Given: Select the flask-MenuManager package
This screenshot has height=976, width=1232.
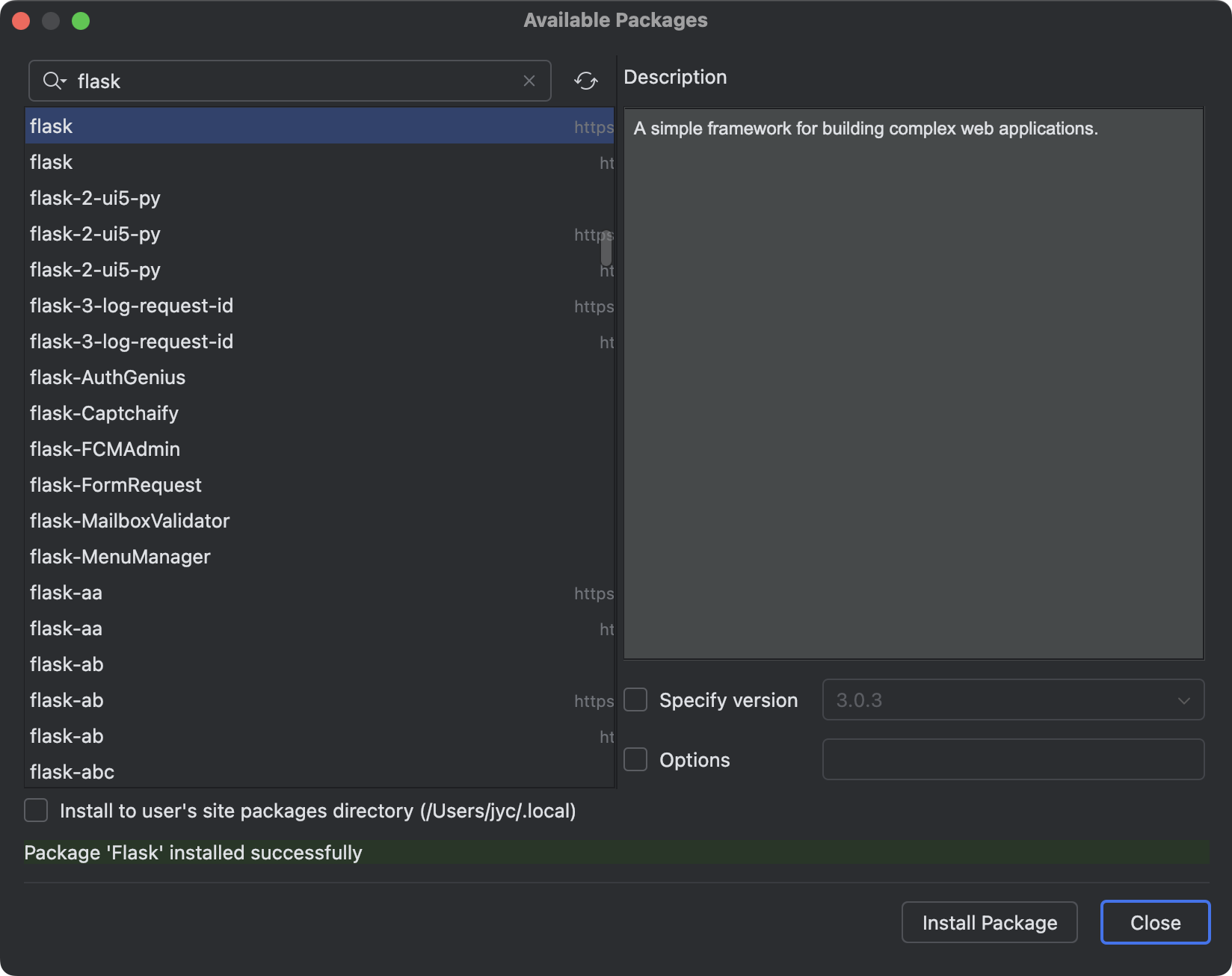Looking at the screenshot, I should click(319, 556).
